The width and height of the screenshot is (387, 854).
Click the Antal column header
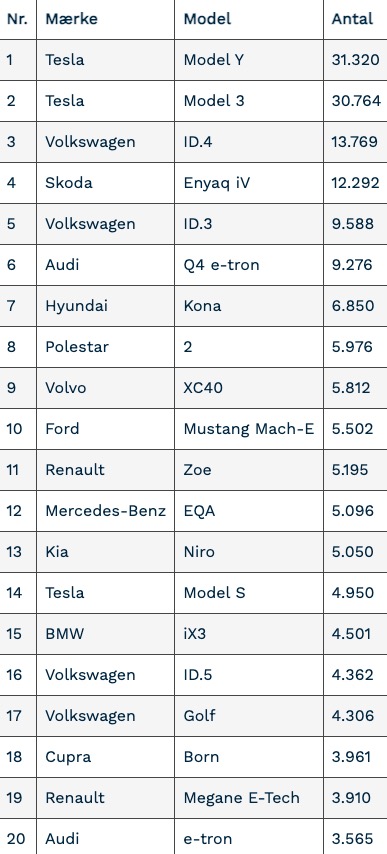click(355, 19)
